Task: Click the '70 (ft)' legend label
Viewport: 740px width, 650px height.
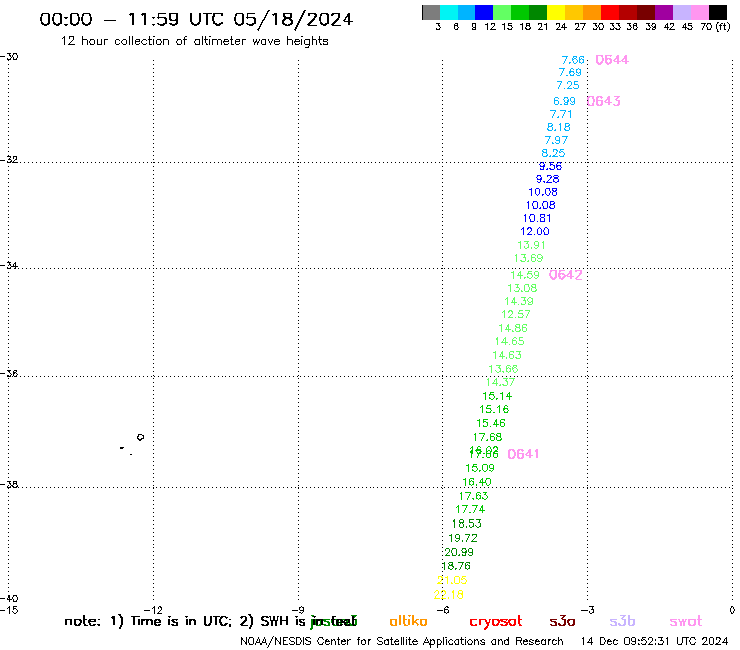Action: (715, 26)
